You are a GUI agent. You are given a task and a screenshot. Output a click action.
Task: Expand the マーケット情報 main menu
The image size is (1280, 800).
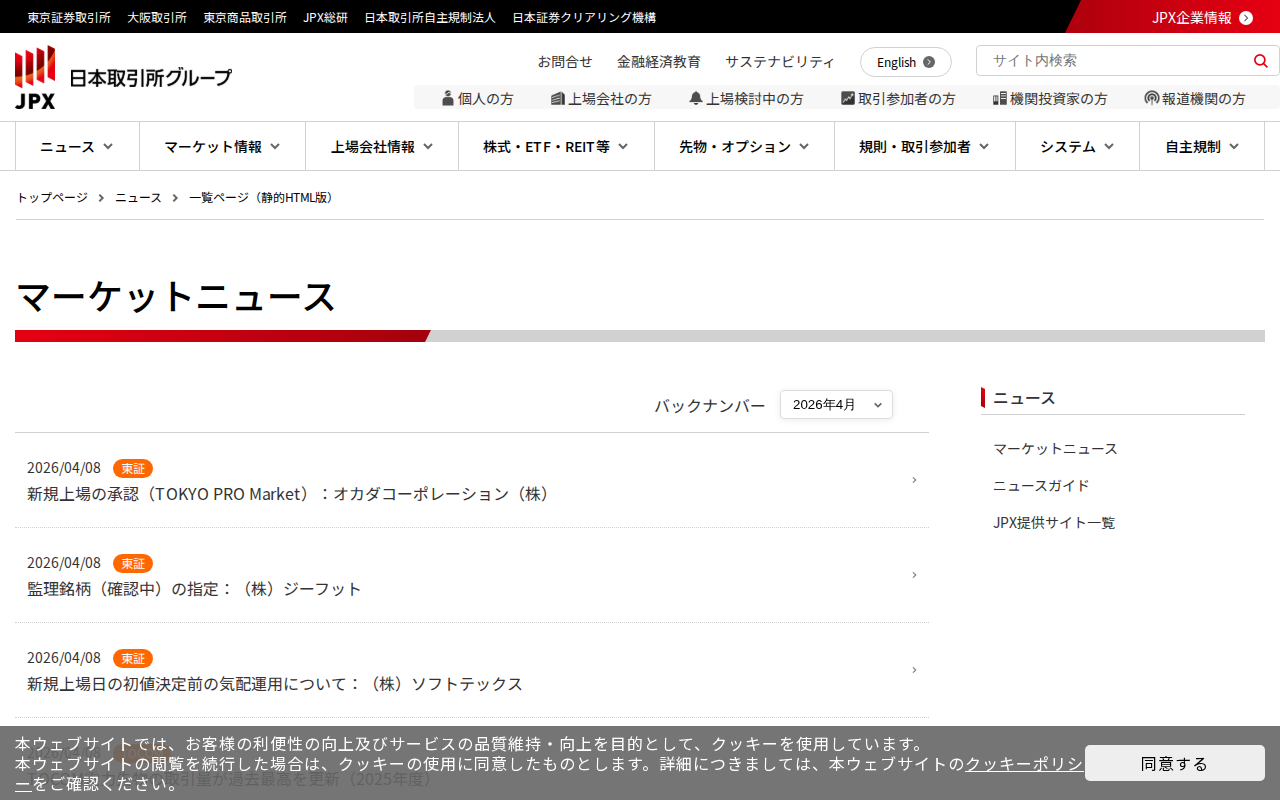point(222,146)
